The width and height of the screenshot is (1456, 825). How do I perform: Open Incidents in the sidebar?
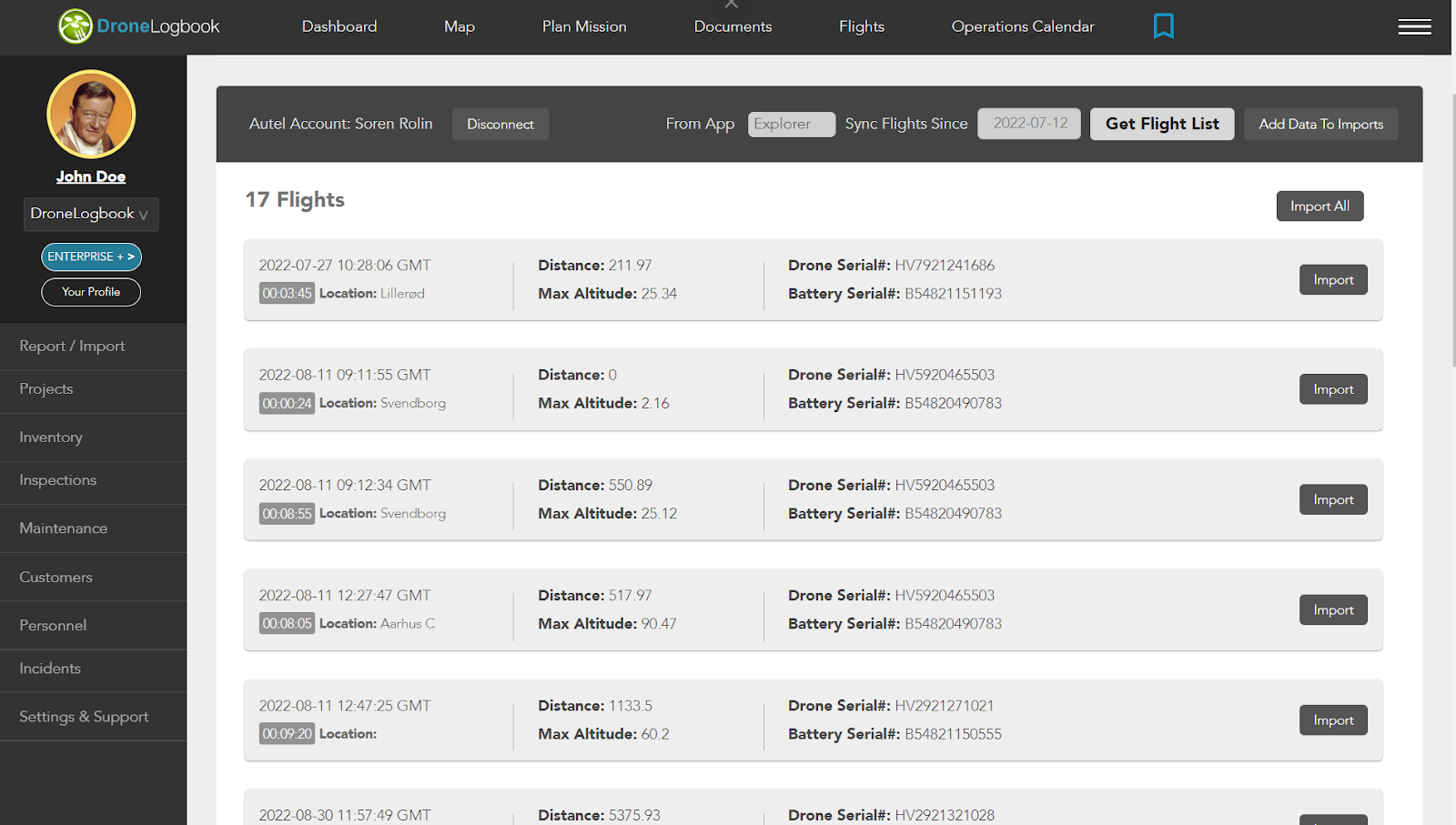pyautogui.click(x=93, y=669)
